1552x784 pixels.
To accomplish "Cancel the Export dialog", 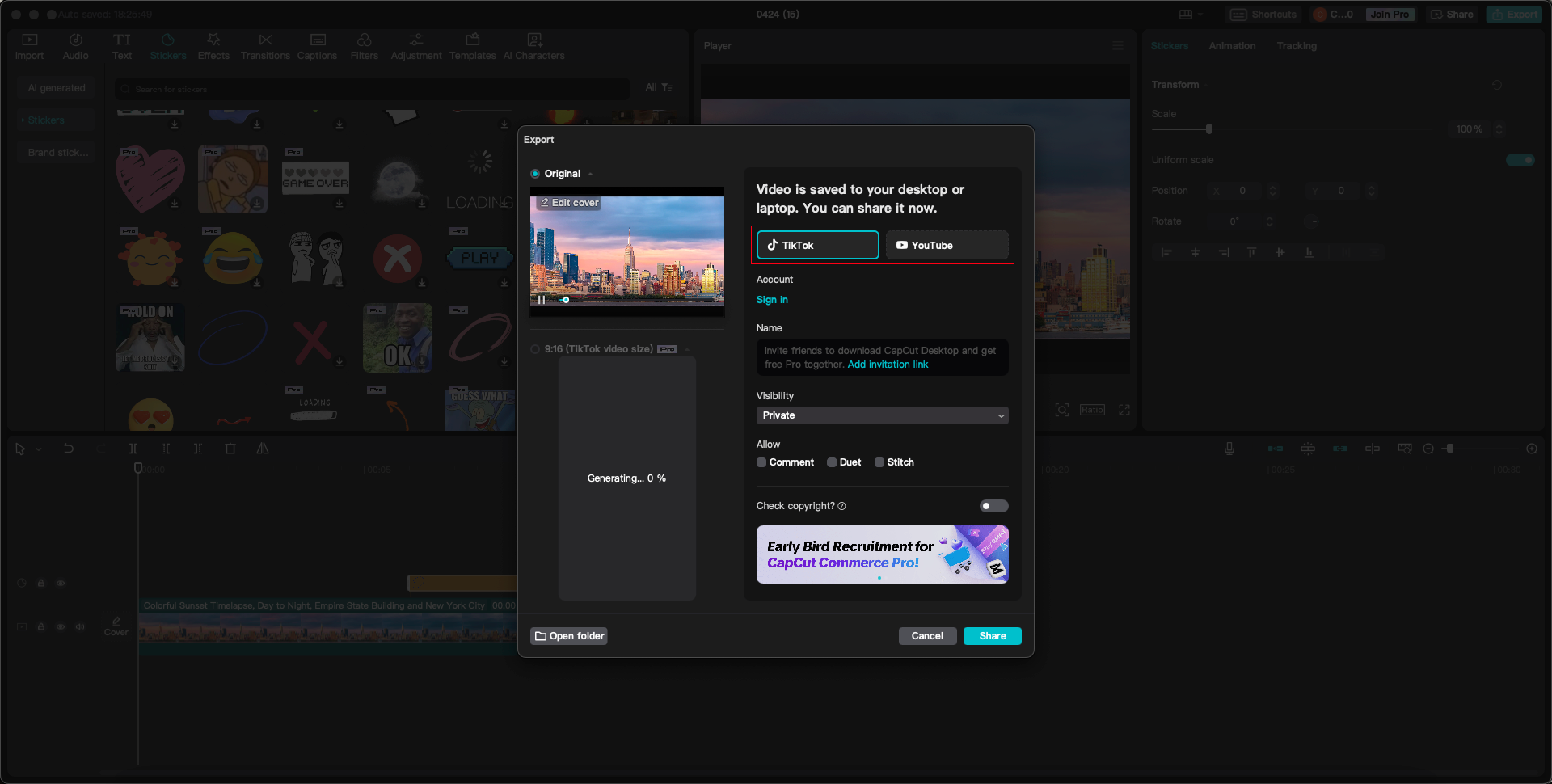I will (927, 636).
